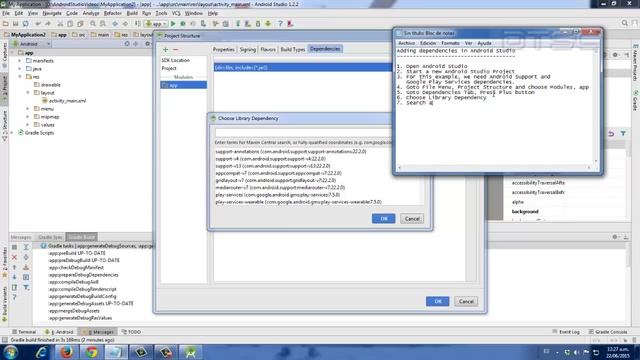Screen dimensions: 640x360
Task: Expand the menu folder
Action: (x=28, y=109)
